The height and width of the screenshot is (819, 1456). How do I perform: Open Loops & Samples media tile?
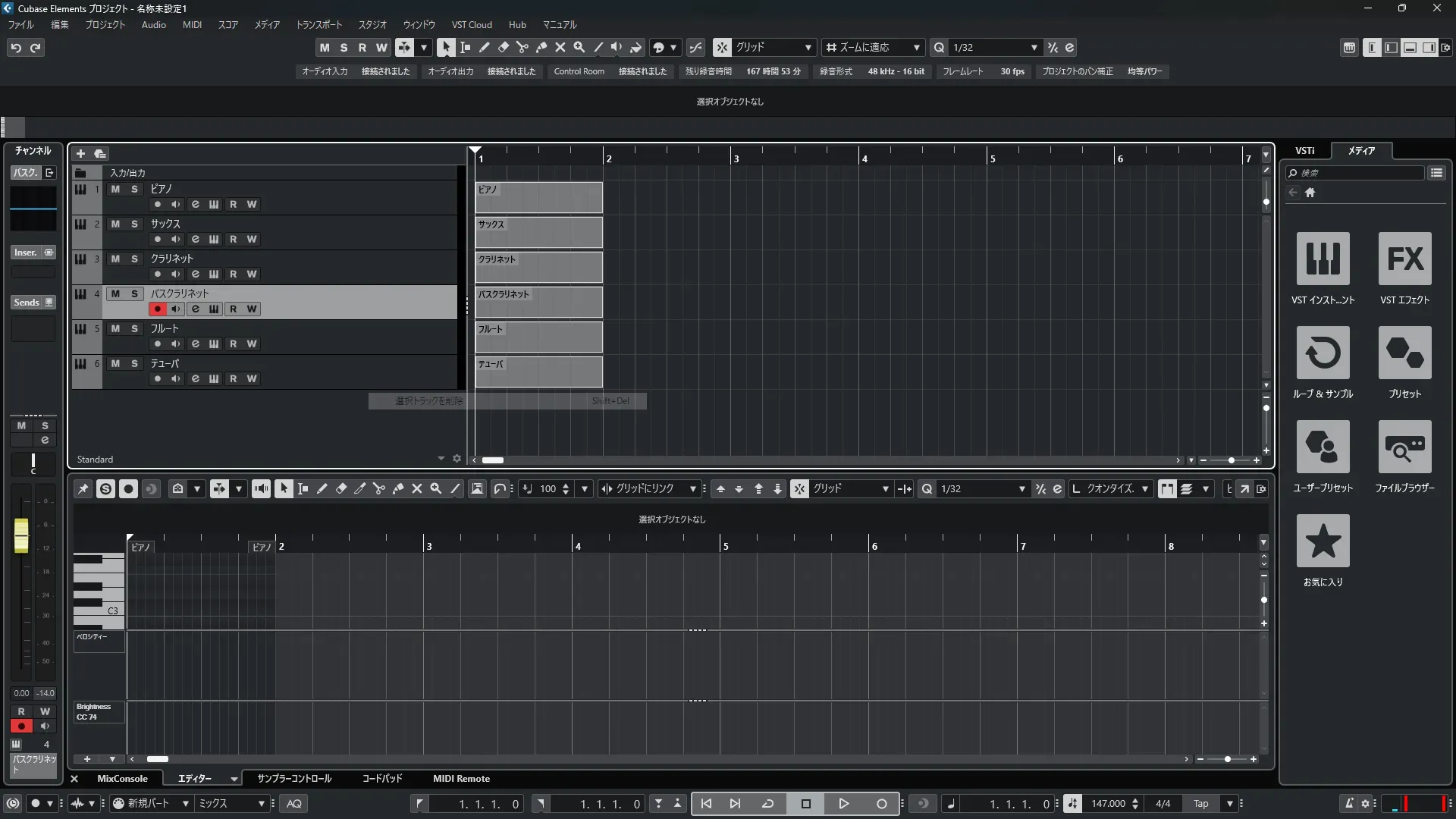click(x=1323, y=353)
